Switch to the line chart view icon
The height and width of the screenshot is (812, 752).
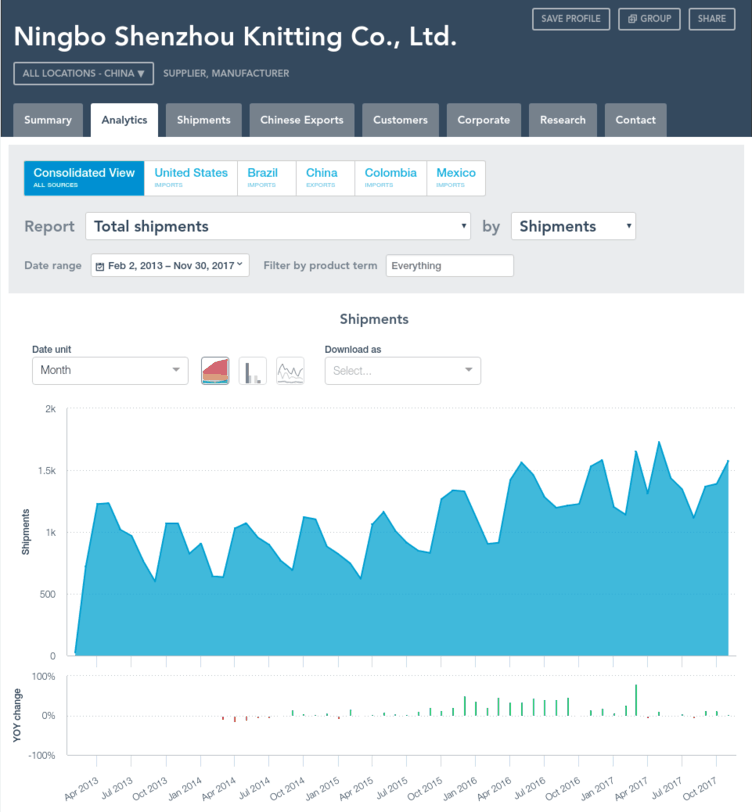(x=290, y=371)
